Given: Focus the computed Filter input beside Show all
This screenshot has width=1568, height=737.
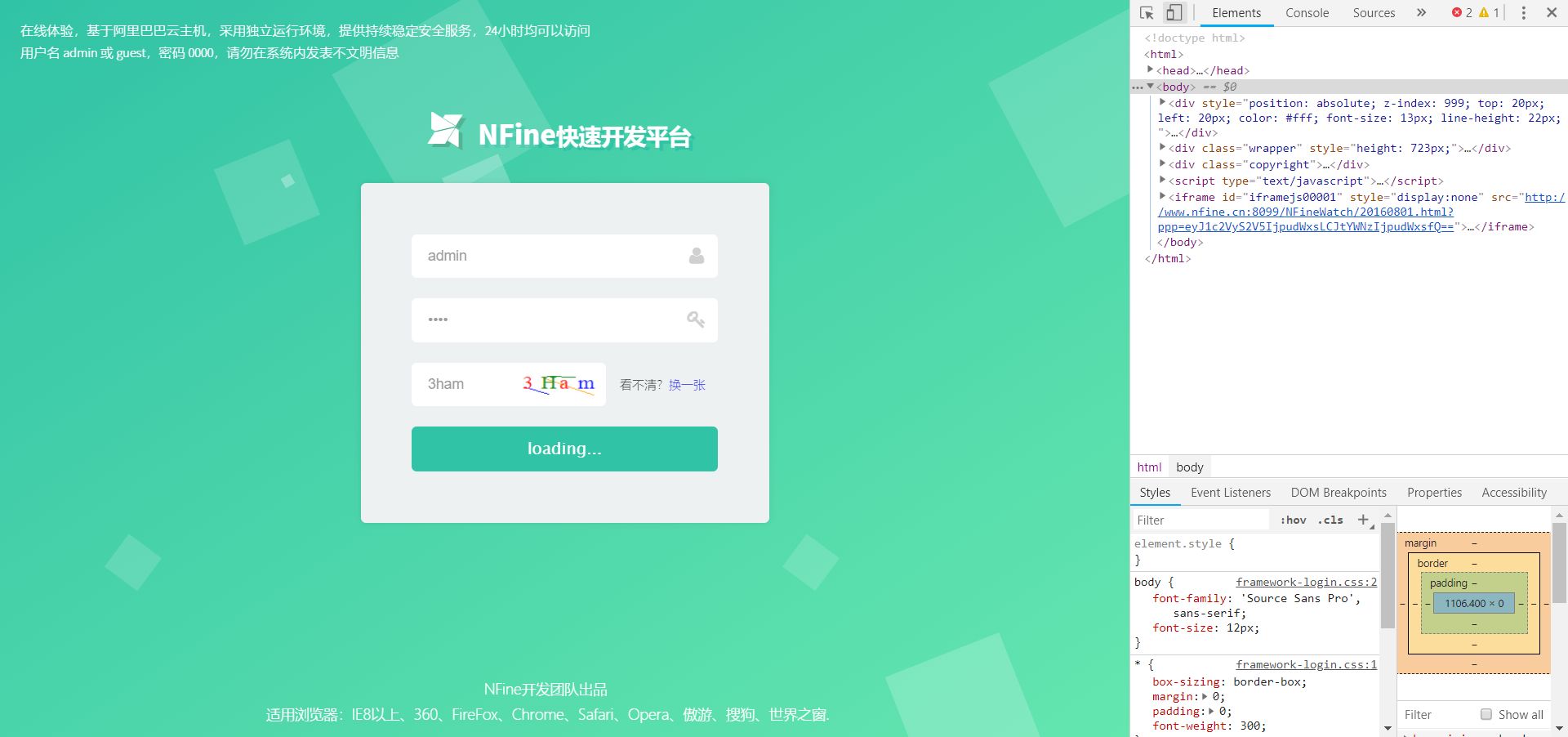Looking at the screenshot, I should click(1437, 714).
